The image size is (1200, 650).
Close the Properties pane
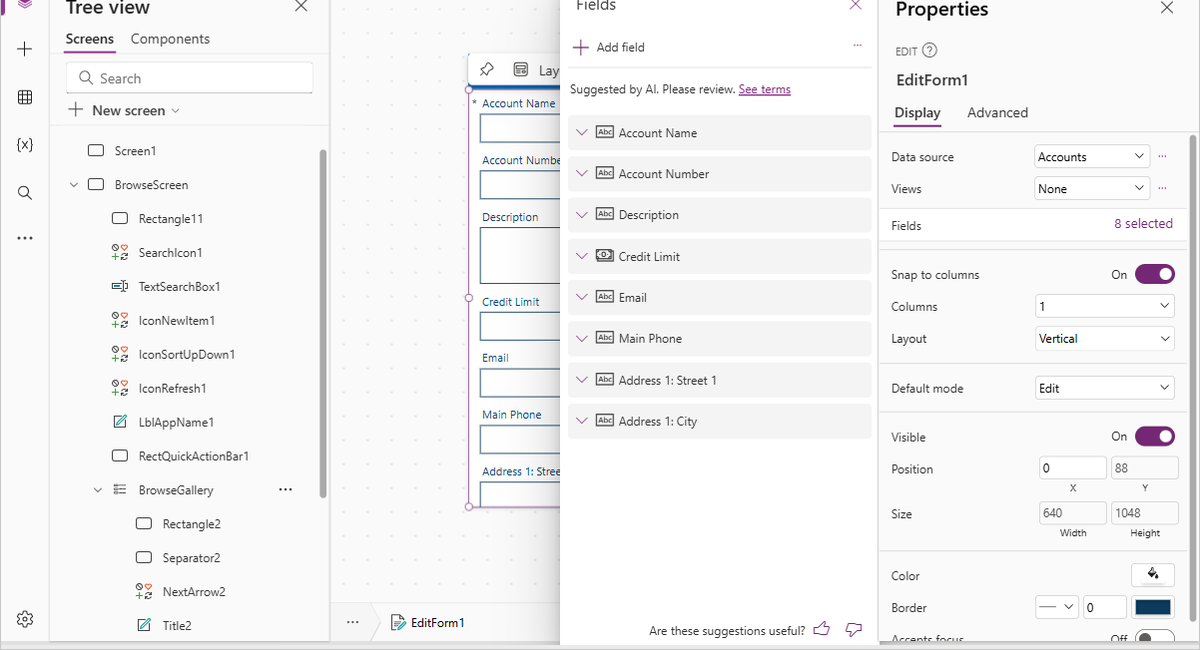[x=1167, y=8]
